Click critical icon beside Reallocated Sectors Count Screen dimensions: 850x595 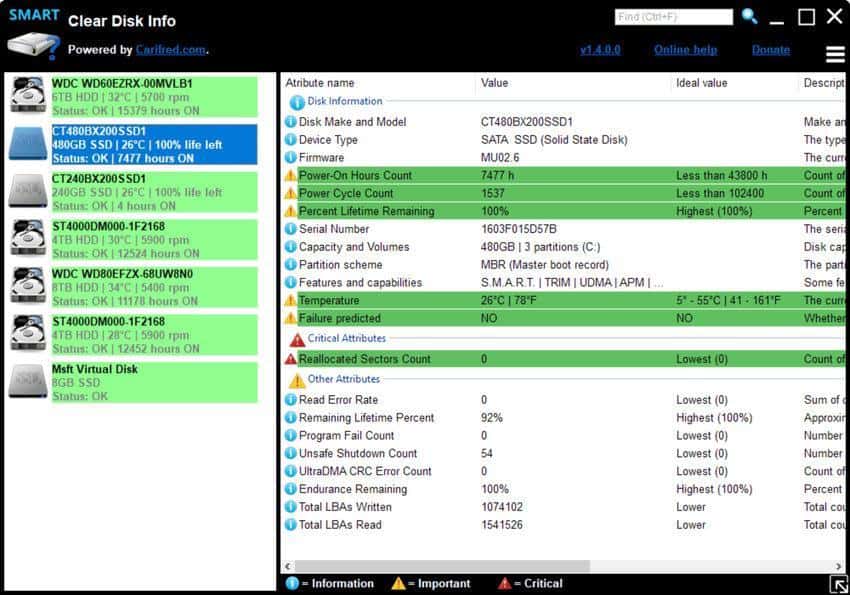[x=291, y=359]
